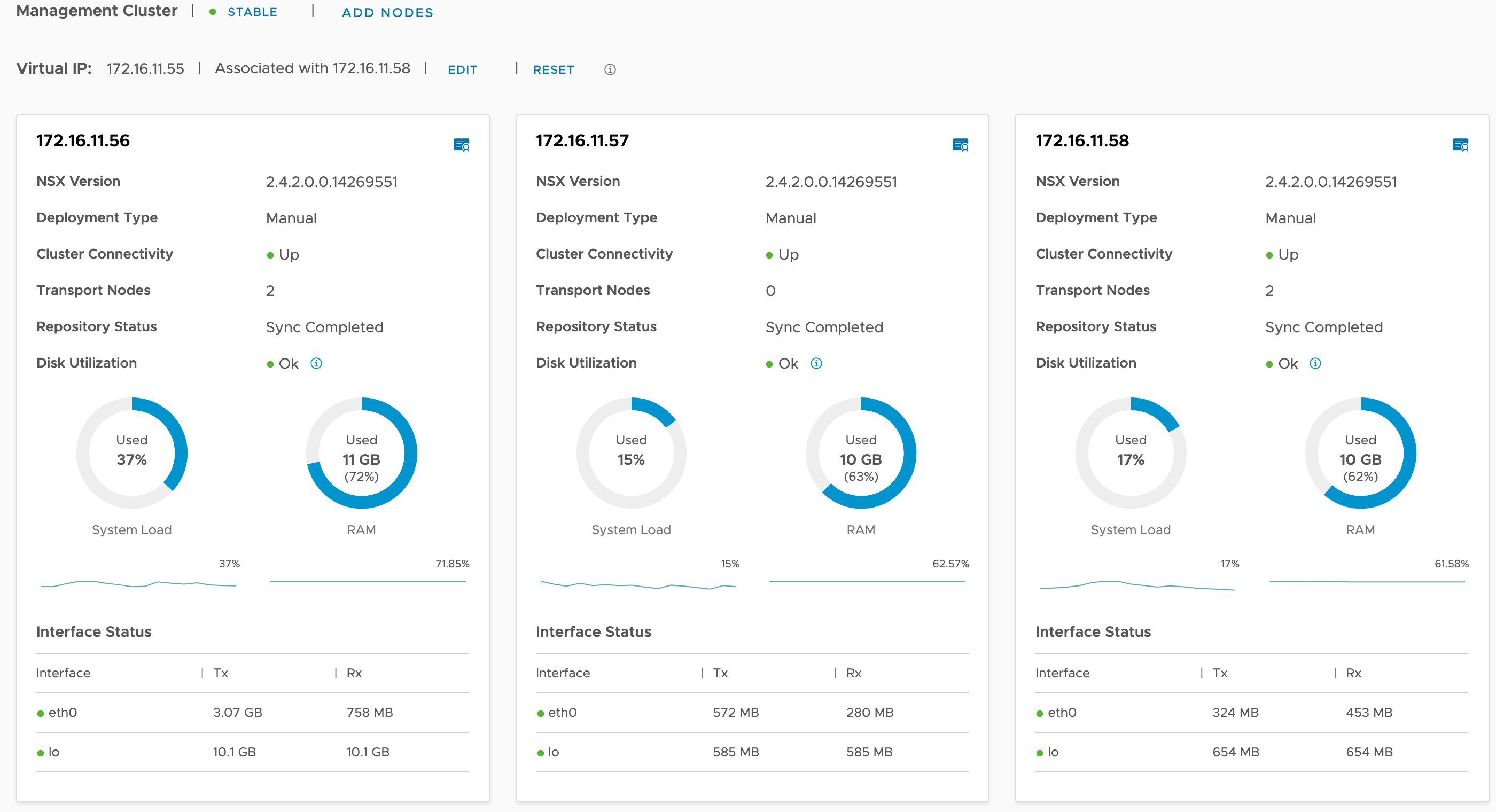This screenshot has height=812, width=1496.
Task: Click RAM 11 GB usage donut chart
Action: click(361, 453)
